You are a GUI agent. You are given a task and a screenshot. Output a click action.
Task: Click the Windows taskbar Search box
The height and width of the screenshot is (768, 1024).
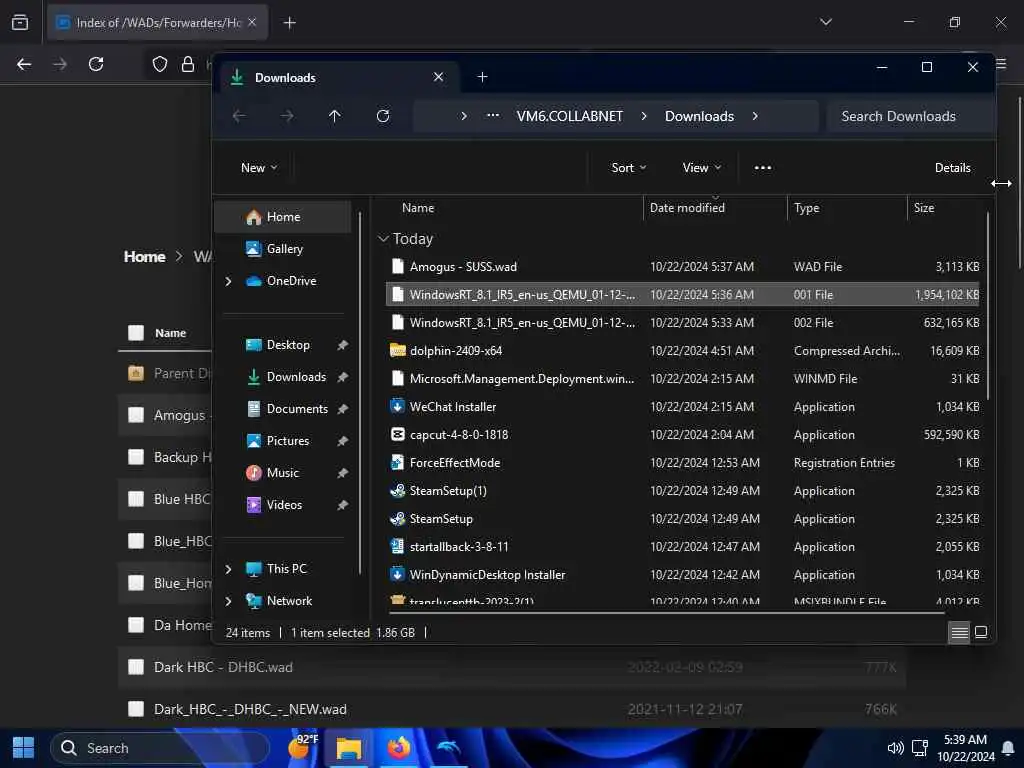pyautogui.click(x=160, y=748)
